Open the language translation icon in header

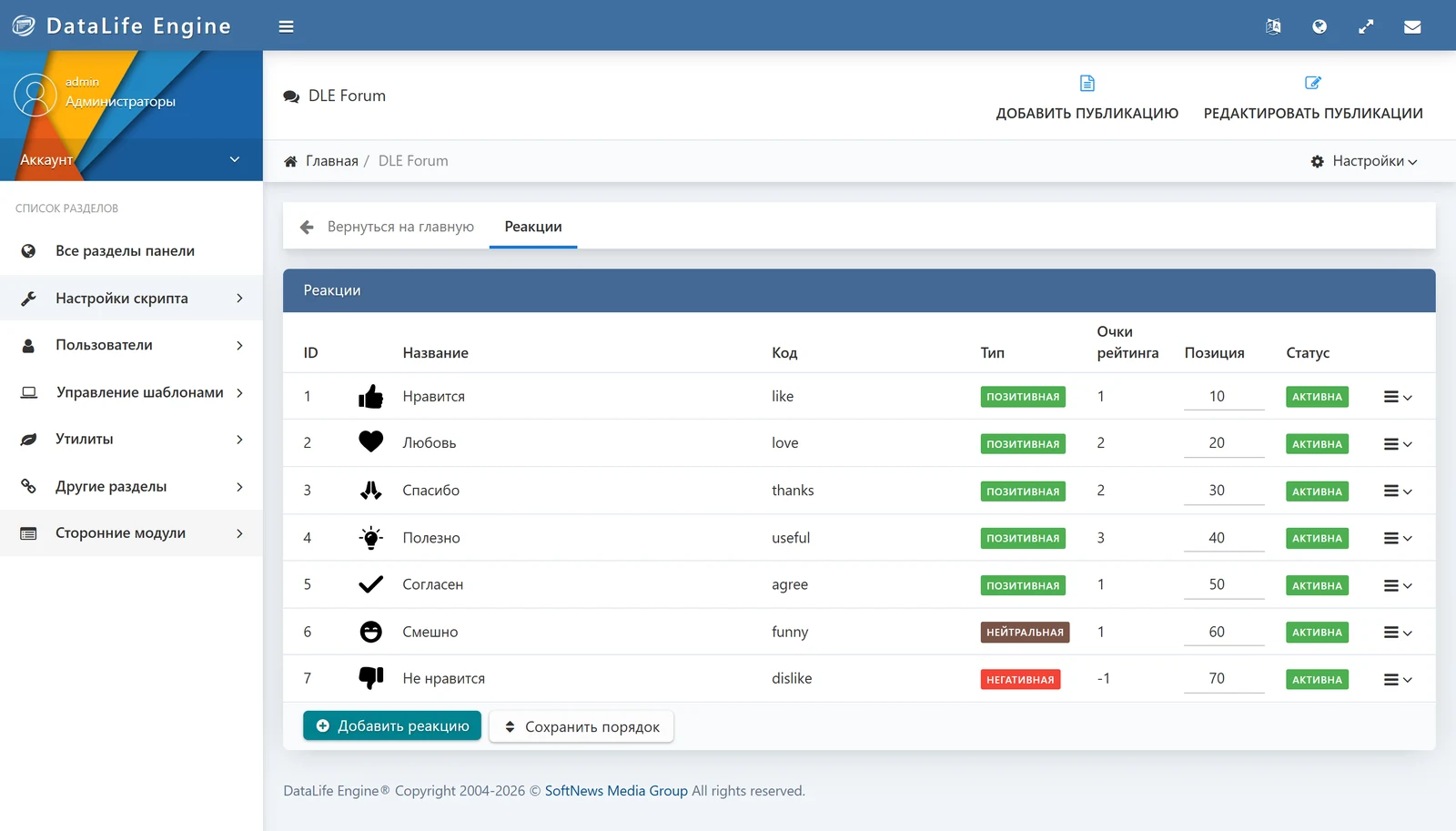(x=1273, y=26)
